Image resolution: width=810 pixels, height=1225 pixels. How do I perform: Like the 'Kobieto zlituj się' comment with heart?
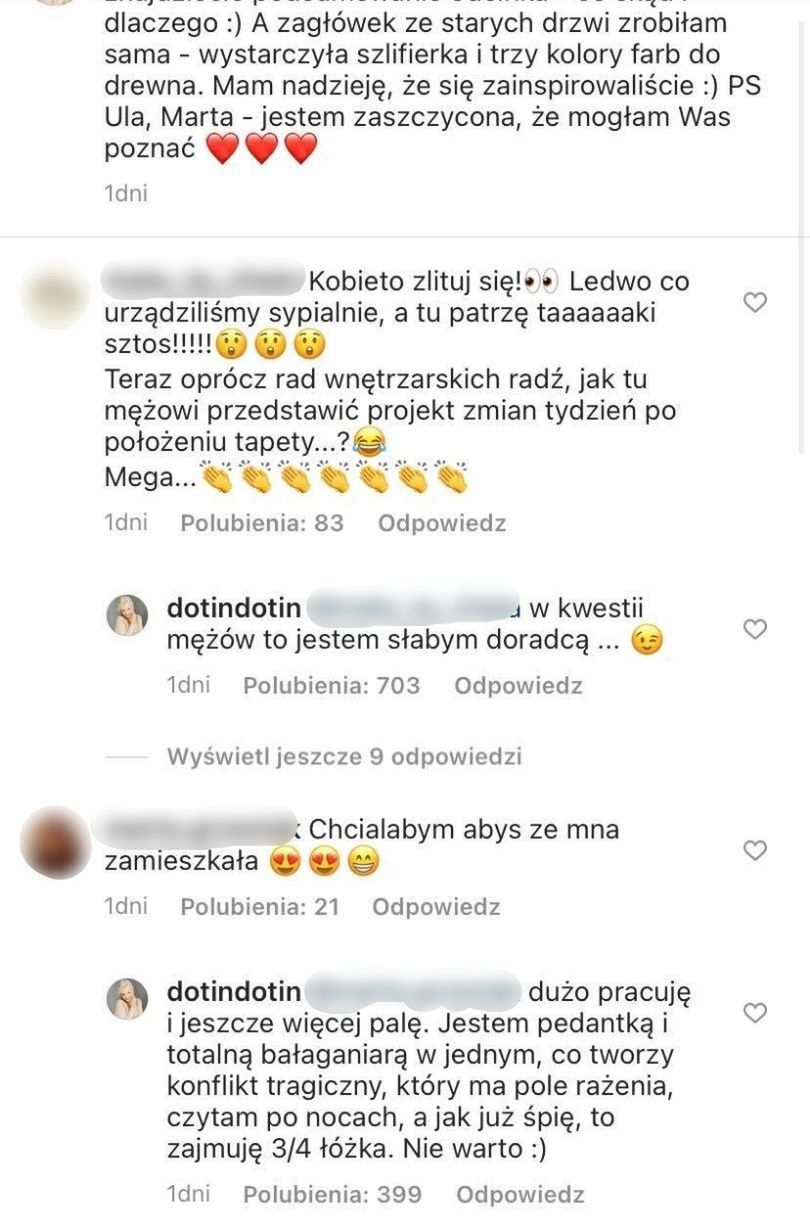pos(755,302)
